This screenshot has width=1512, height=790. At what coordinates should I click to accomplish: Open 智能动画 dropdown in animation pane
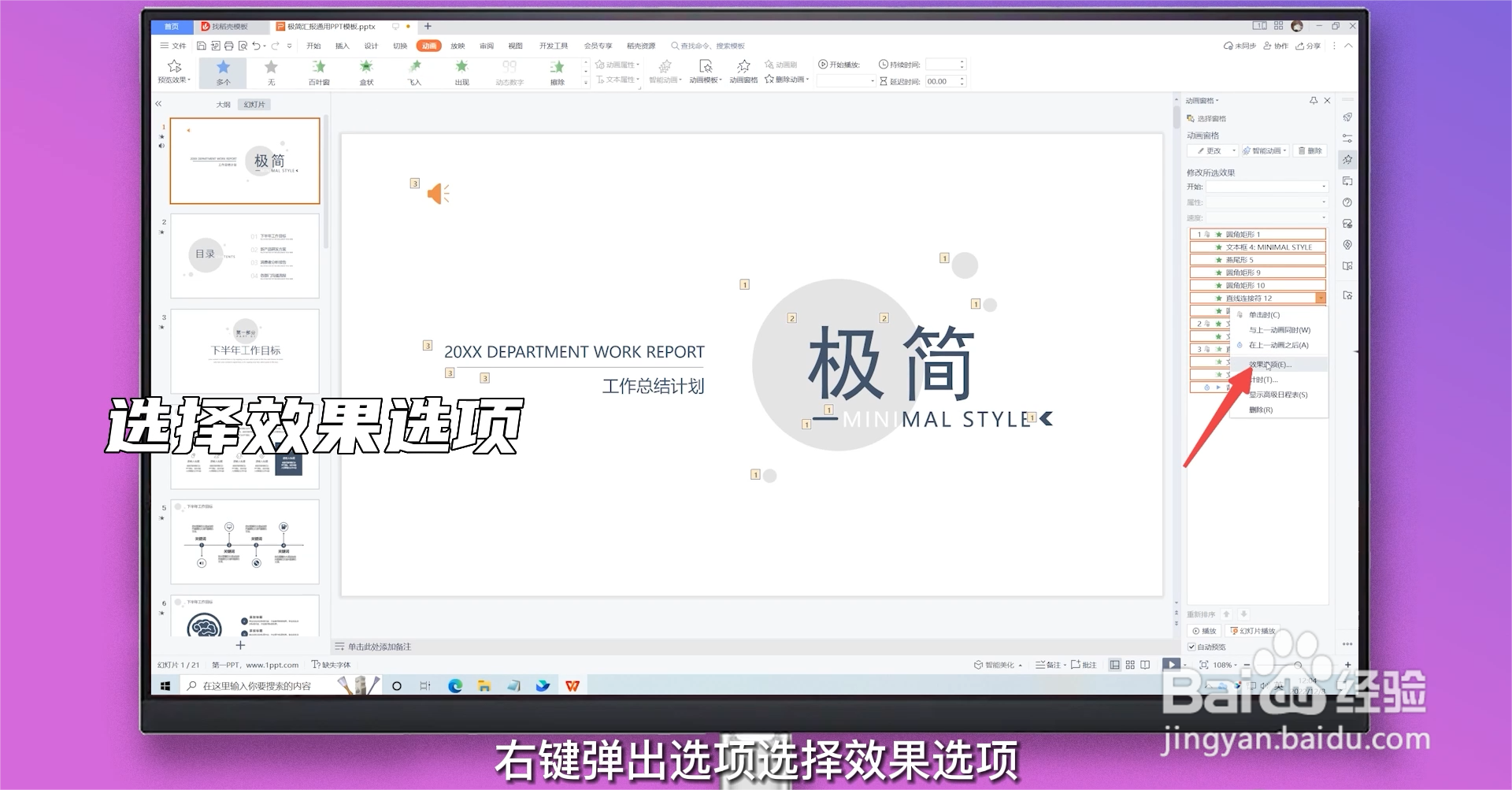(x=1265, y=150)
